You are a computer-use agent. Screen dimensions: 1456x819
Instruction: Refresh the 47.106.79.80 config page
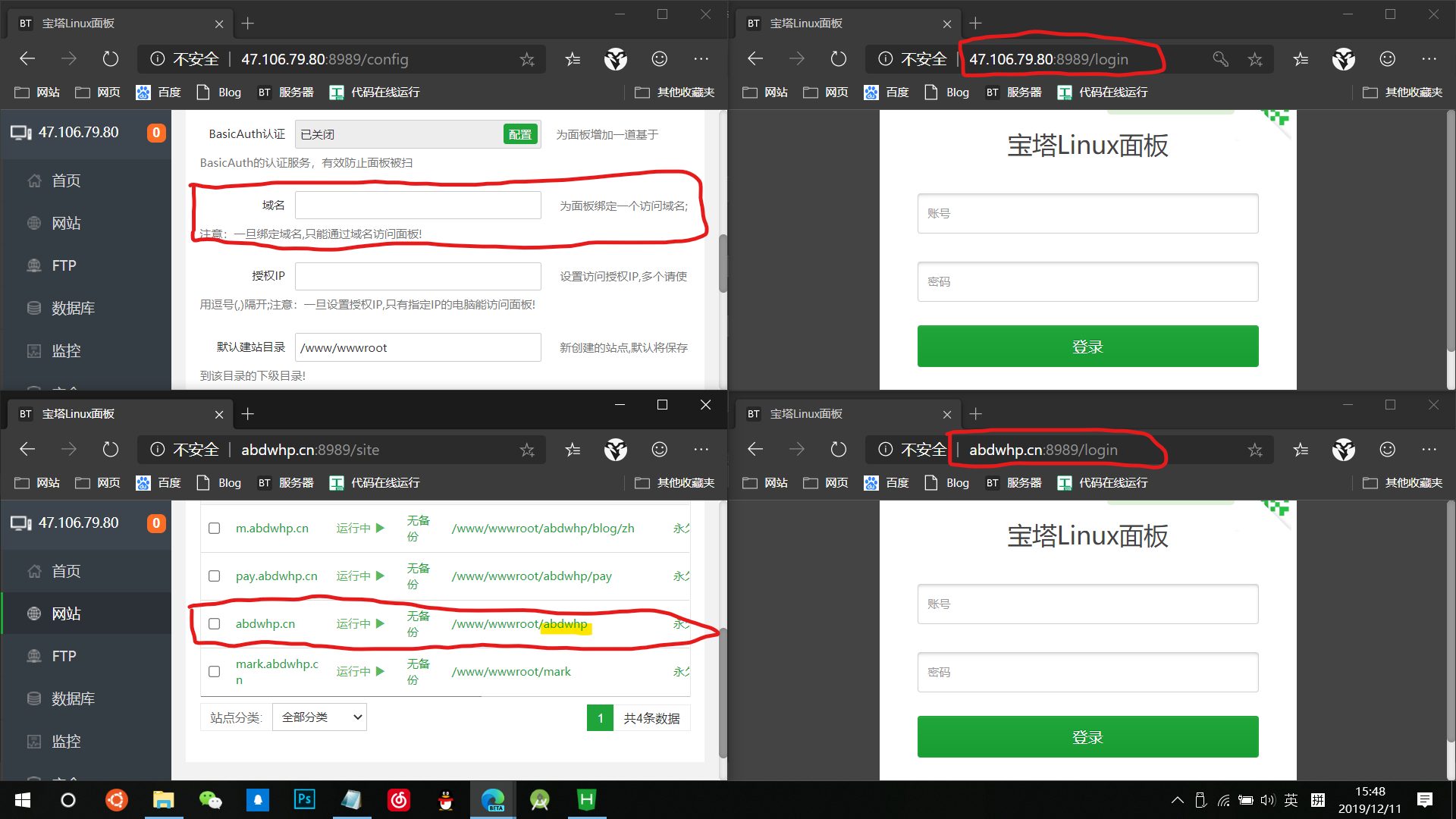click(x=111, y=59)
